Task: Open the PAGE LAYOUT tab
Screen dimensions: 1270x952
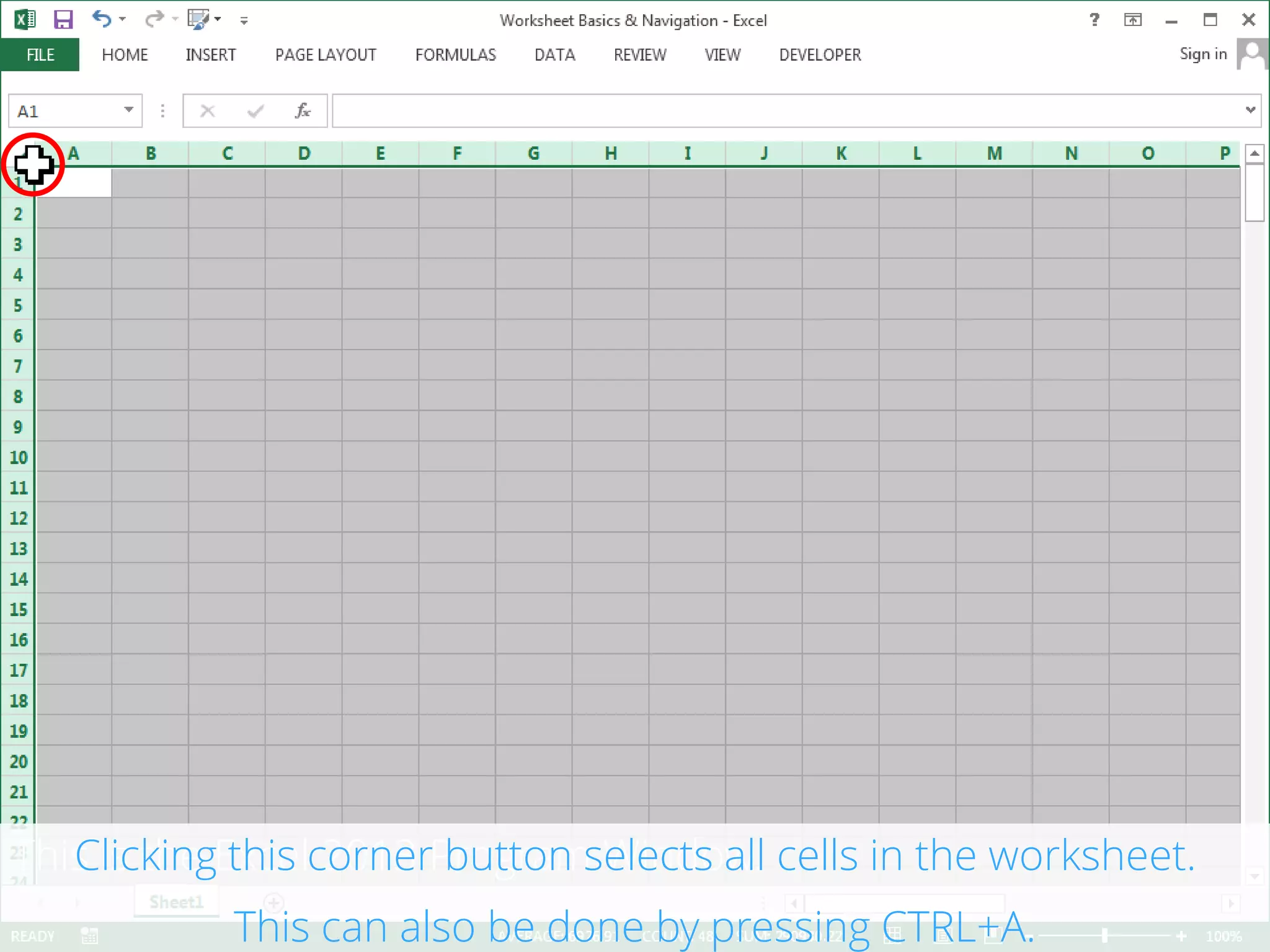Action: pyautogui.click(x=326, y=55)
